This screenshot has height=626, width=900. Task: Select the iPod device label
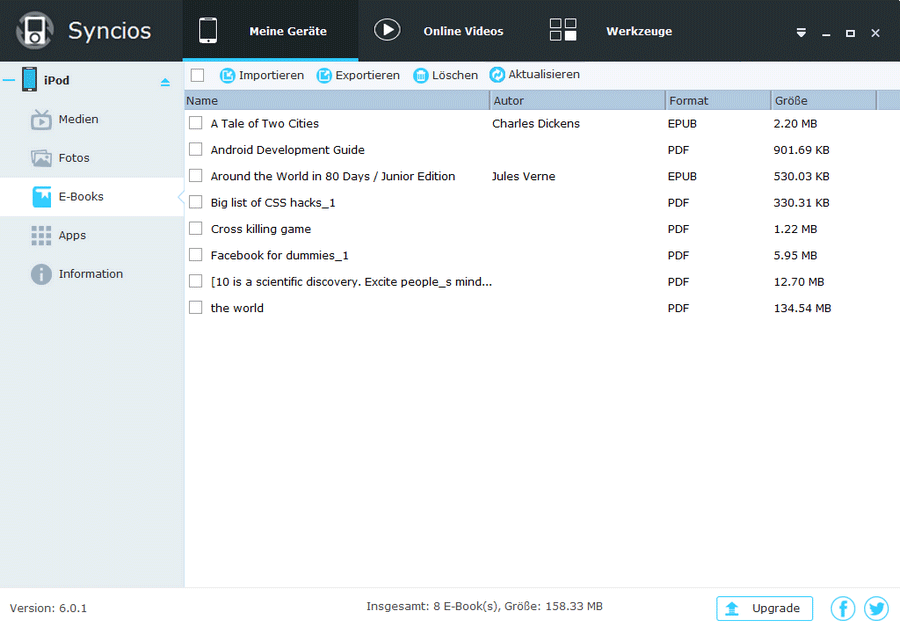click(57, 80)
